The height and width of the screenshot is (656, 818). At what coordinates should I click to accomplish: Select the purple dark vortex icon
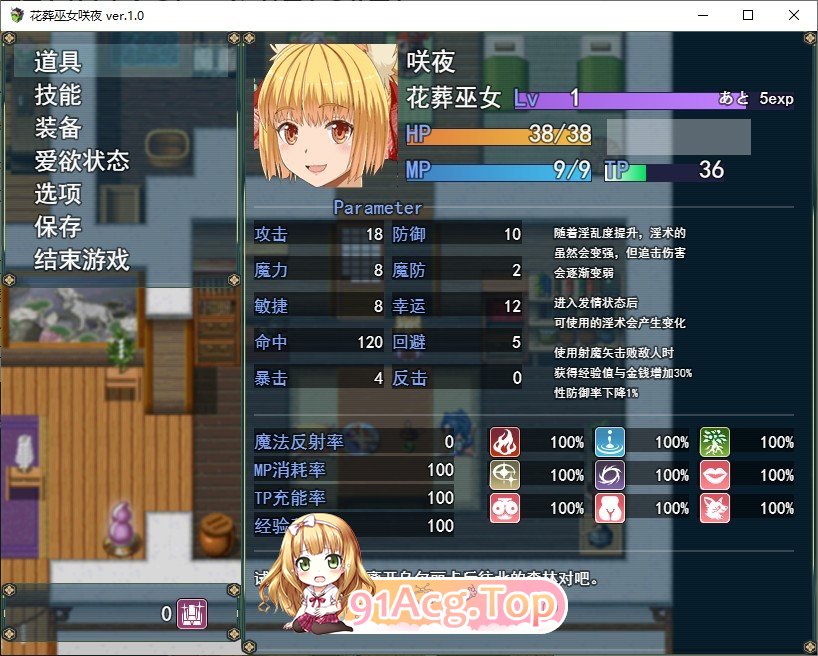(610, 475)
